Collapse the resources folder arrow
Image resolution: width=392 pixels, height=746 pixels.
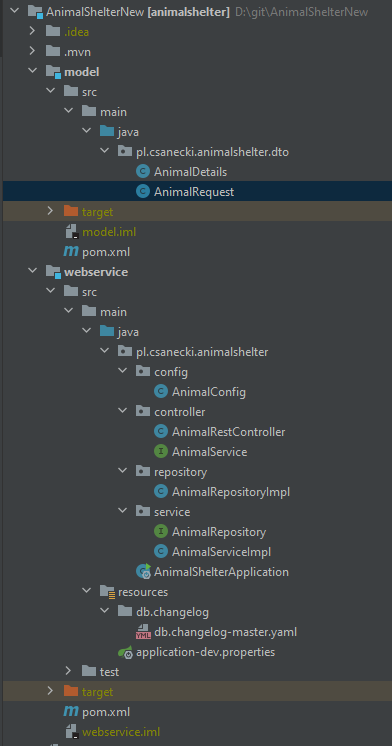tap(87, 591)
